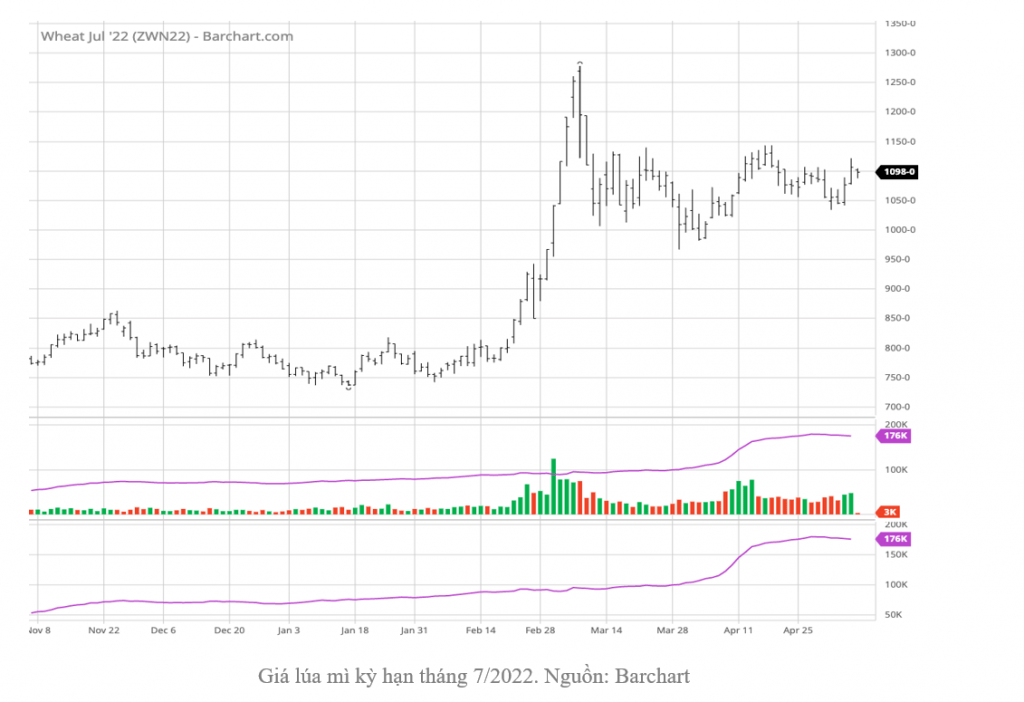This screenshot has height=702, width=1024.
Task: Select the Feb 28 date label
Action: click(540, 631)
